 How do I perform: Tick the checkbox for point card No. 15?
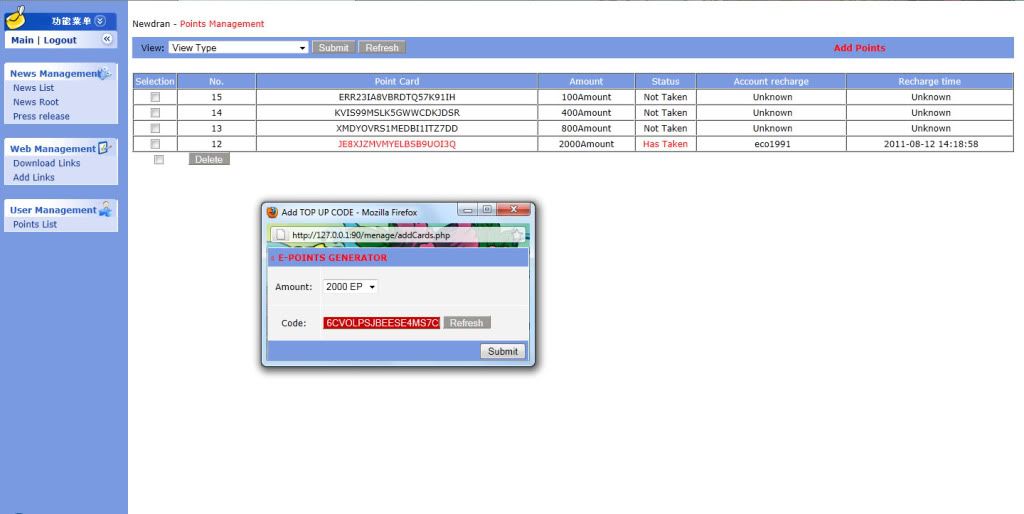[x=155, y=97]
